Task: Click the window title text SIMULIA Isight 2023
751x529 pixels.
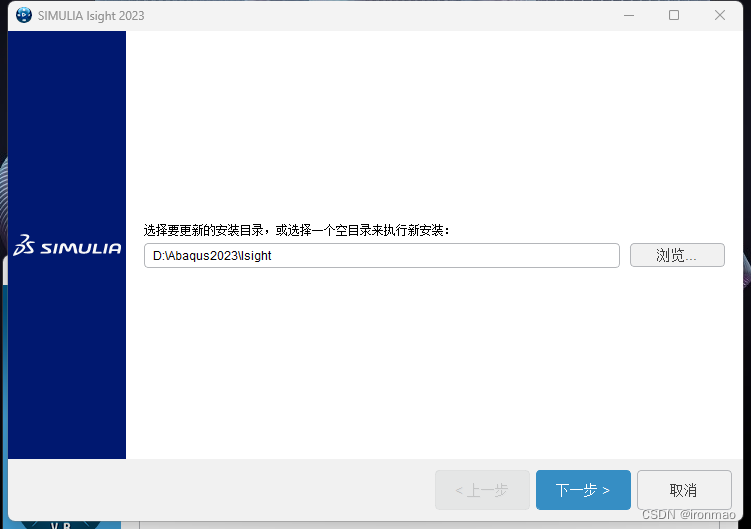Action: pyautogui.click(x=91, y=16)
